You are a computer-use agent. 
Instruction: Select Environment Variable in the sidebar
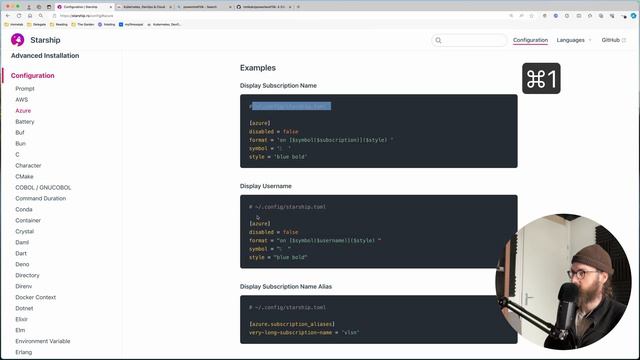tap(43, 341)
